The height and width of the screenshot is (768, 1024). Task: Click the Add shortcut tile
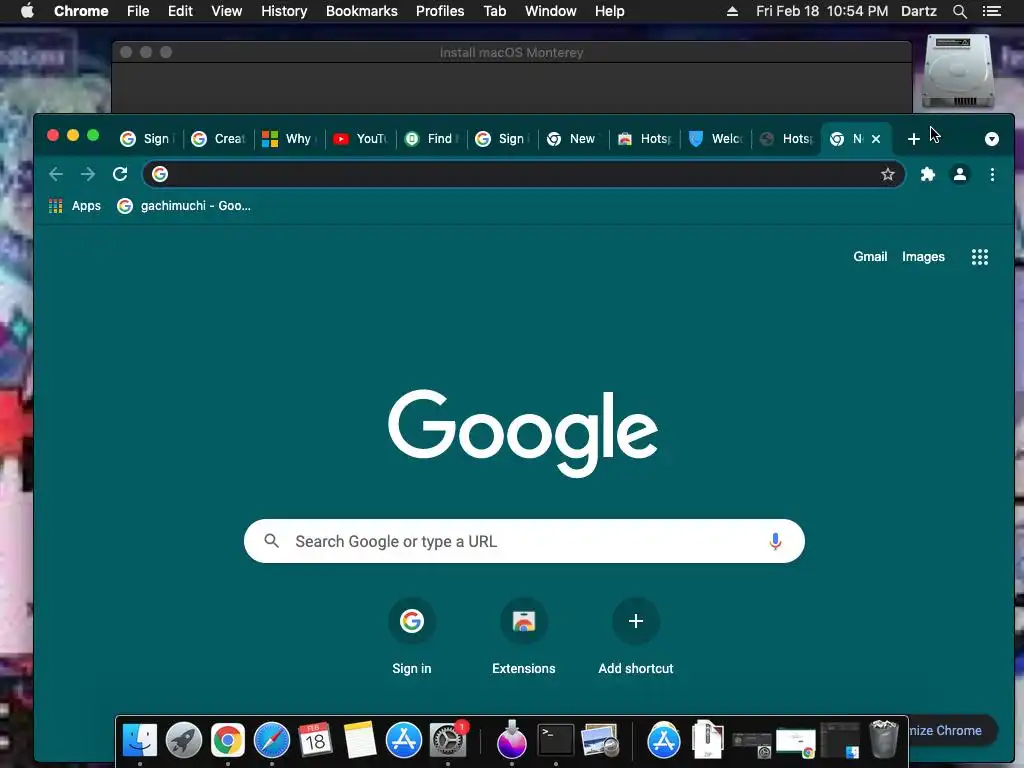pos(635,635)
